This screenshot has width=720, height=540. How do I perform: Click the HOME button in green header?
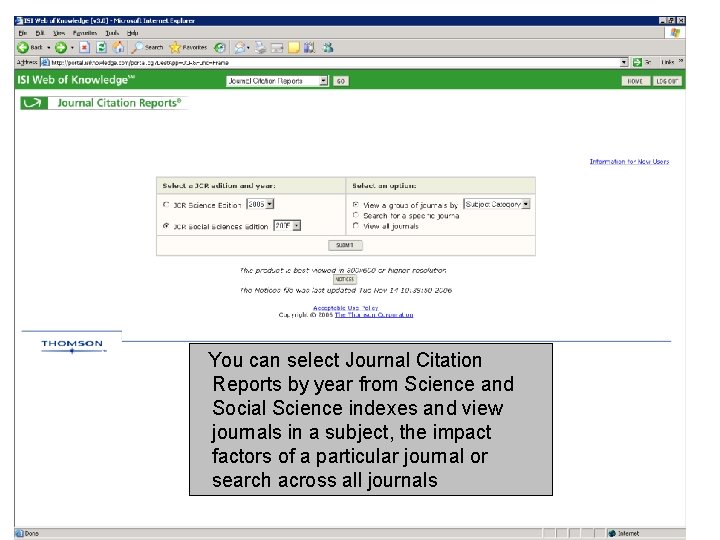point(635,81)
